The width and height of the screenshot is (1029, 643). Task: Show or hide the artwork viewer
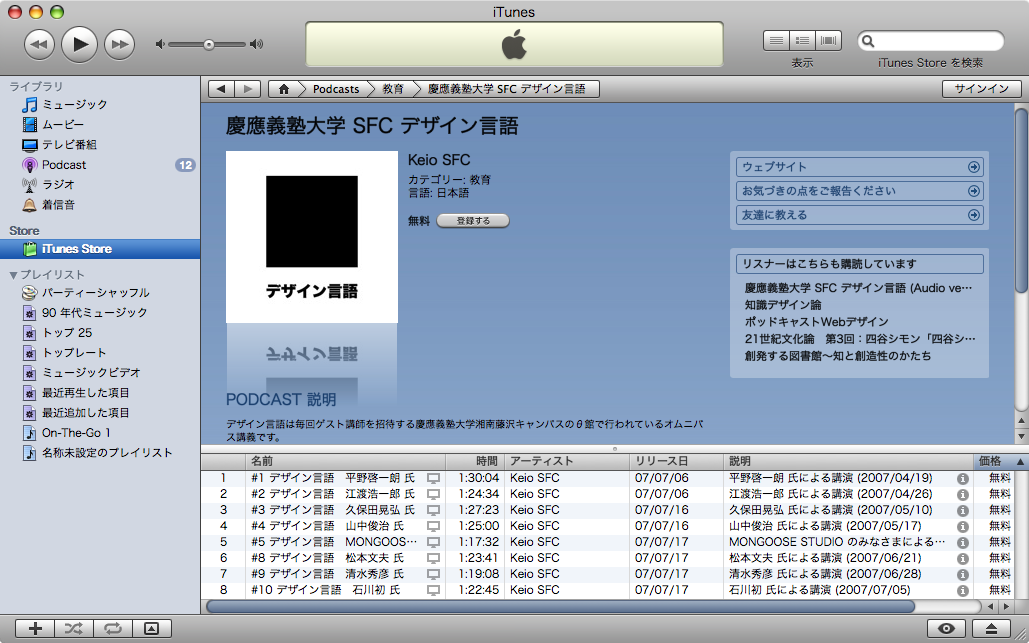(150, 628)
